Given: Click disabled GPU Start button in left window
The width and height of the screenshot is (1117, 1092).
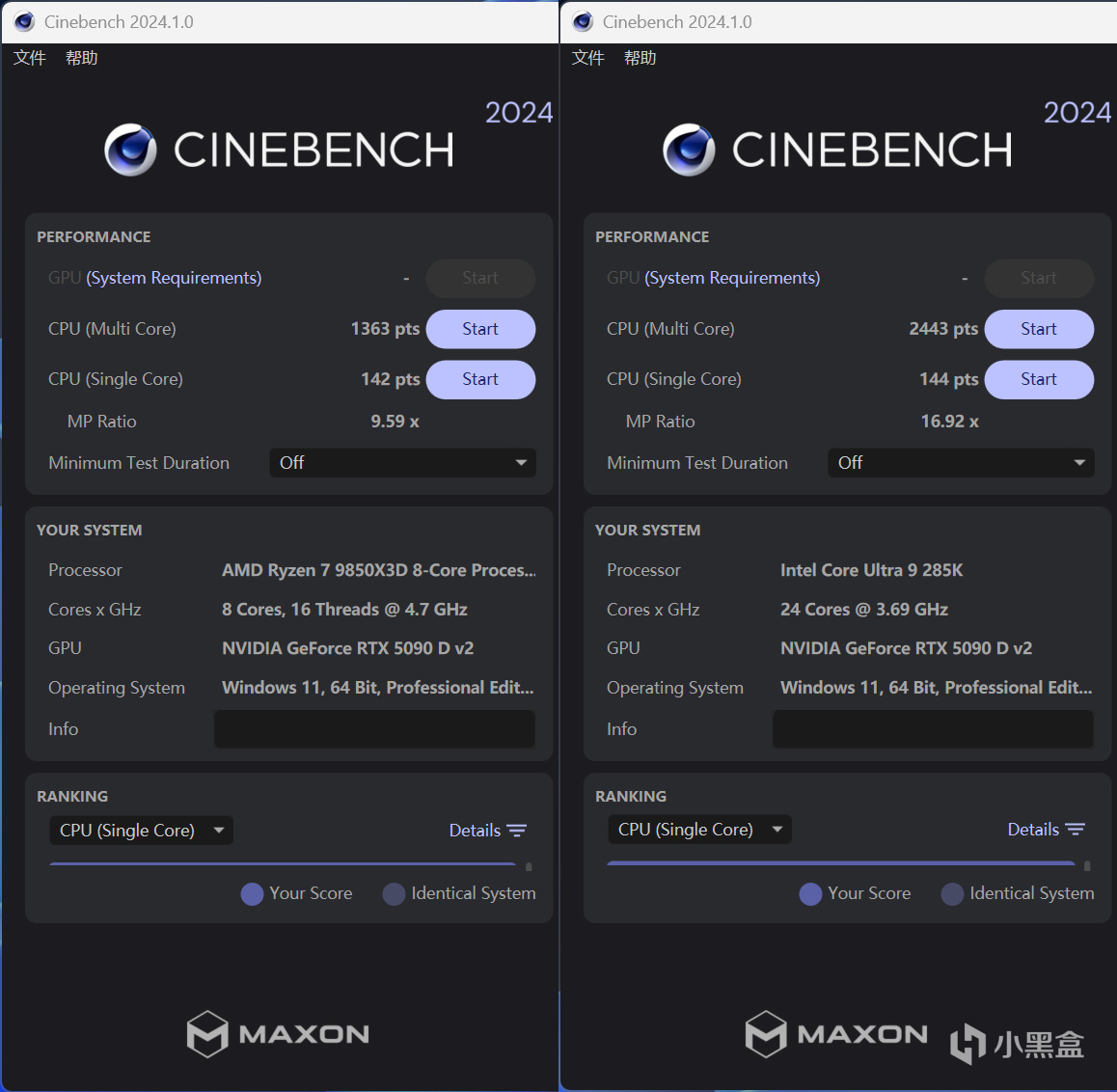Looking at the screenshot, I should click(480, 278).
